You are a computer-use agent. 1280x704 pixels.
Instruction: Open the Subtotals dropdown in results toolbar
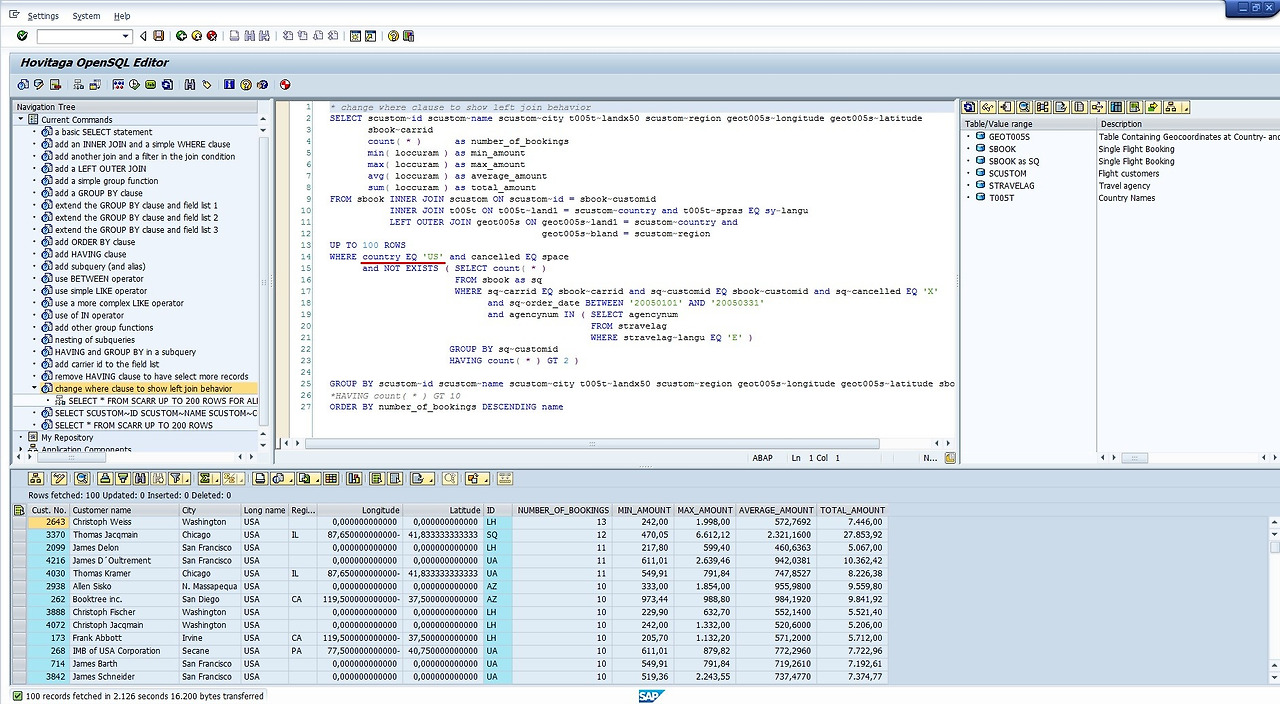tap(241, 478)
